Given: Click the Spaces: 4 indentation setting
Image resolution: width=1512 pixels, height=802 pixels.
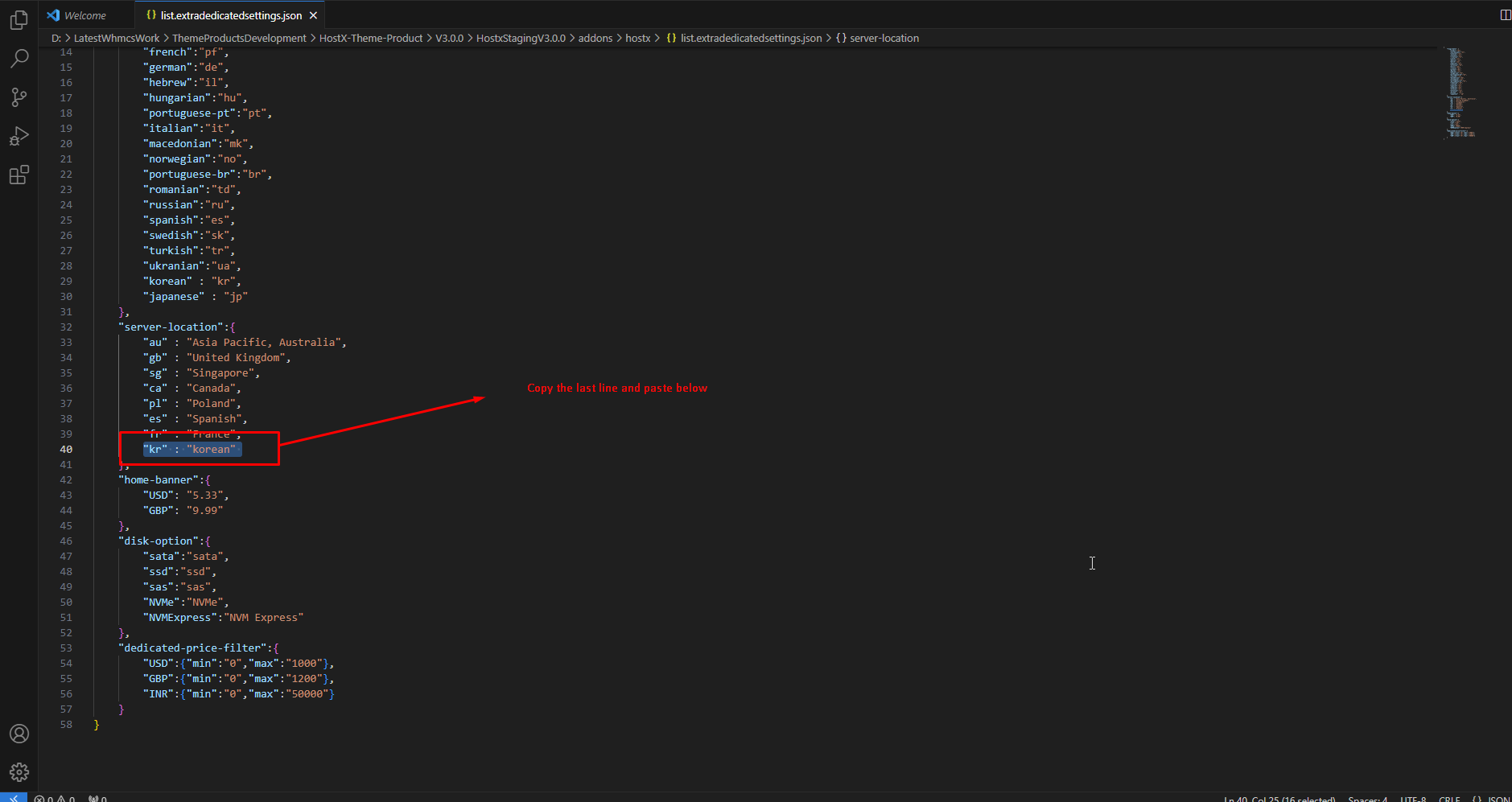Looking at the screenshot, I should tap(1367, 799).
